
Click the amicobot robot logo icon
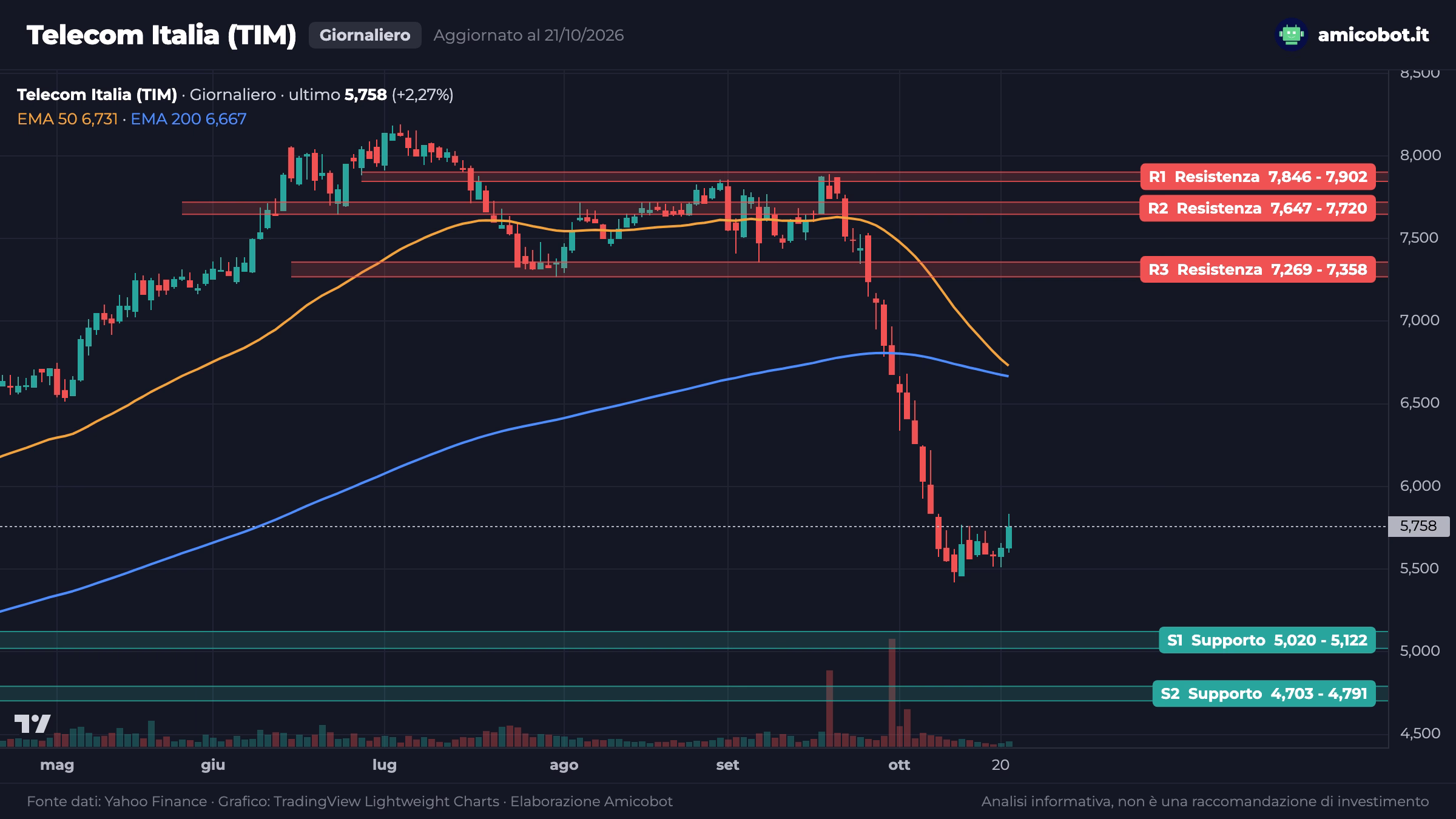coord(1291,35)
